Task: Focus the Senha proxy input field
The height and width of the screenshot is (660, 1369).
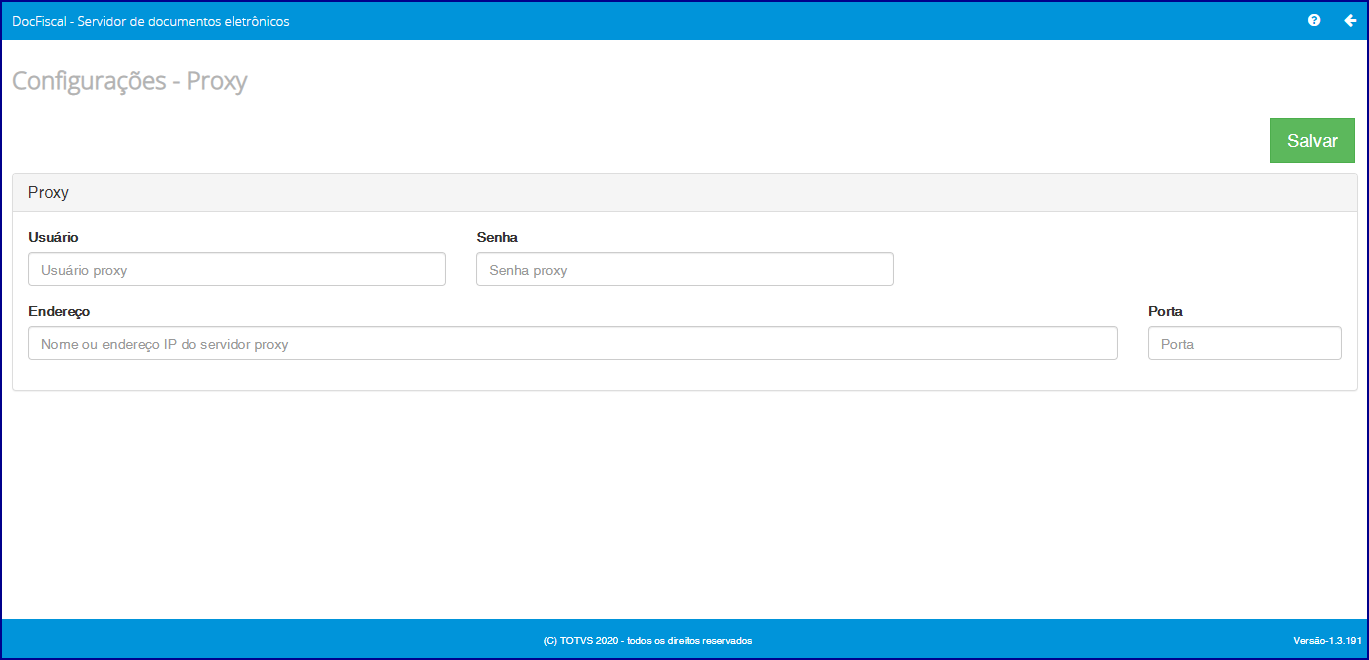Action: (685, 269)
